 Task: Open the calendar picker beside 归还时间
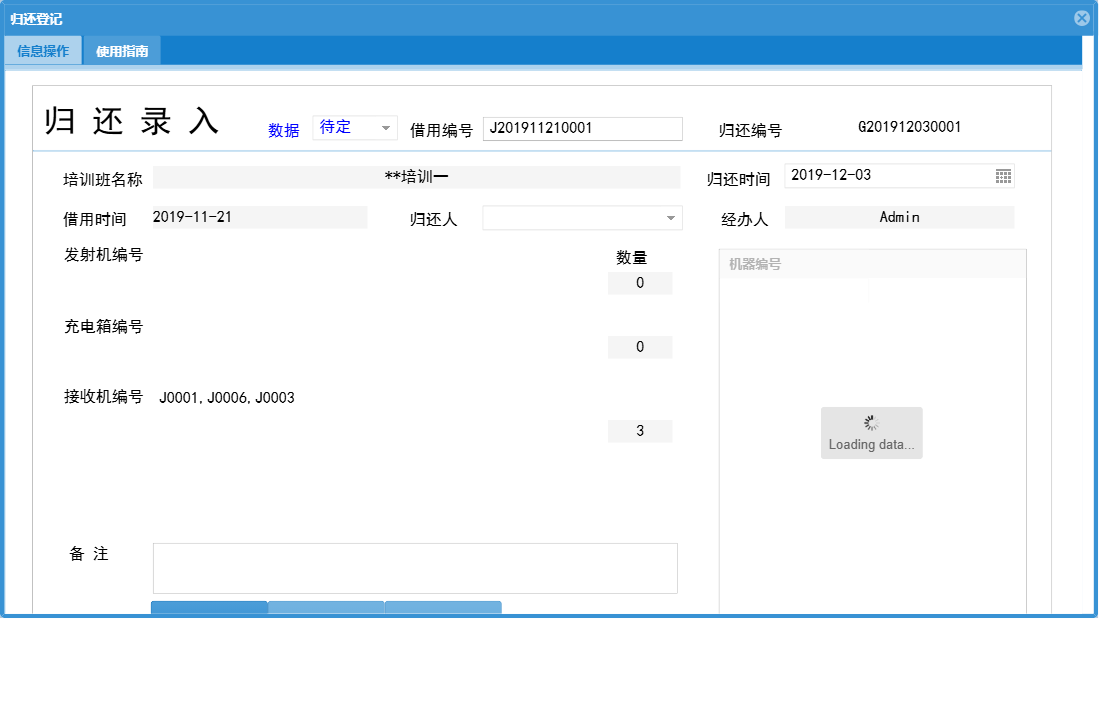click(1003, 175)
